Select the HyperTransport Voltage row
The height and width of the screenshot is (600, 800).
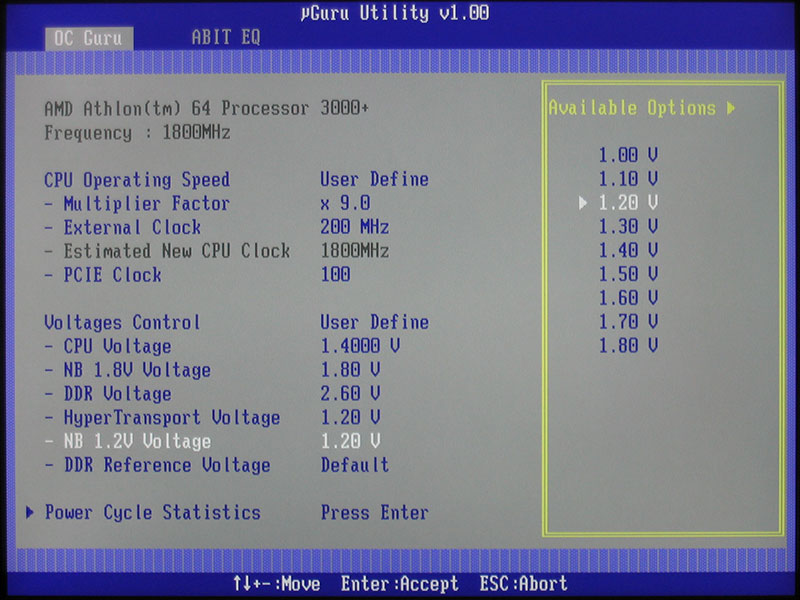click(x=162, y=418)
